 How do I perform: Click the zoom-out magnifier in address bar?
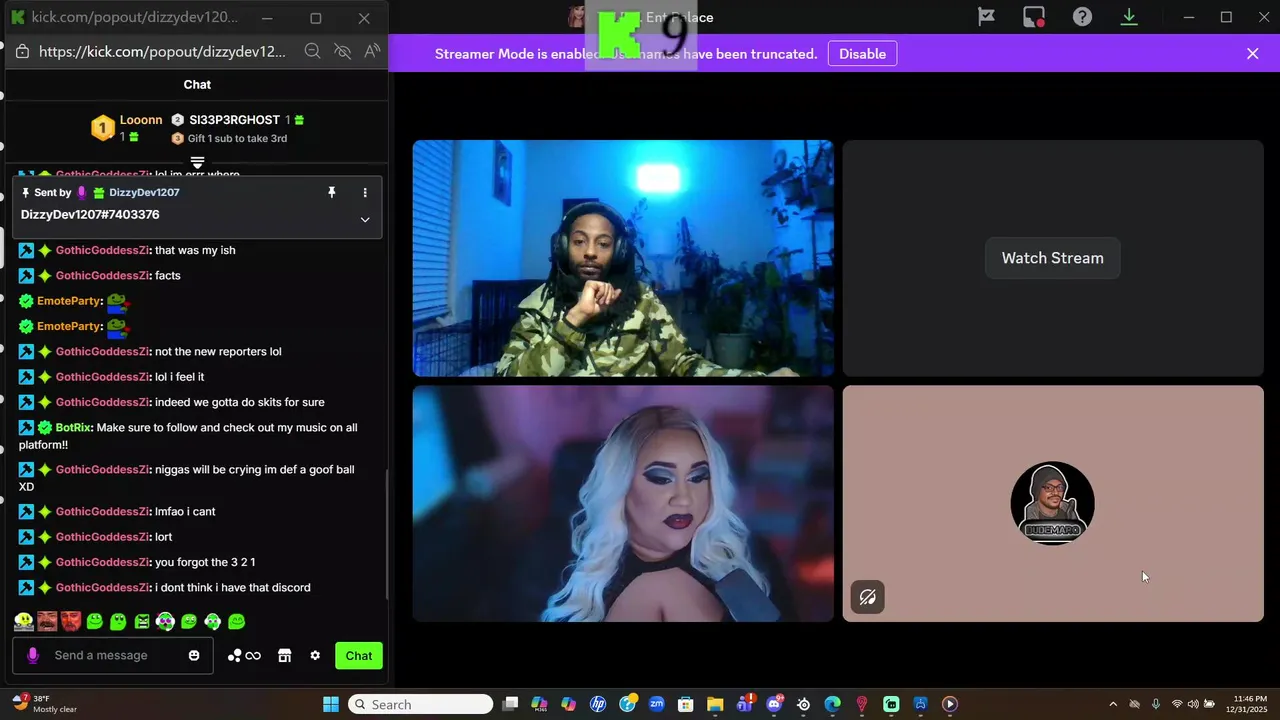click(312, 52)
